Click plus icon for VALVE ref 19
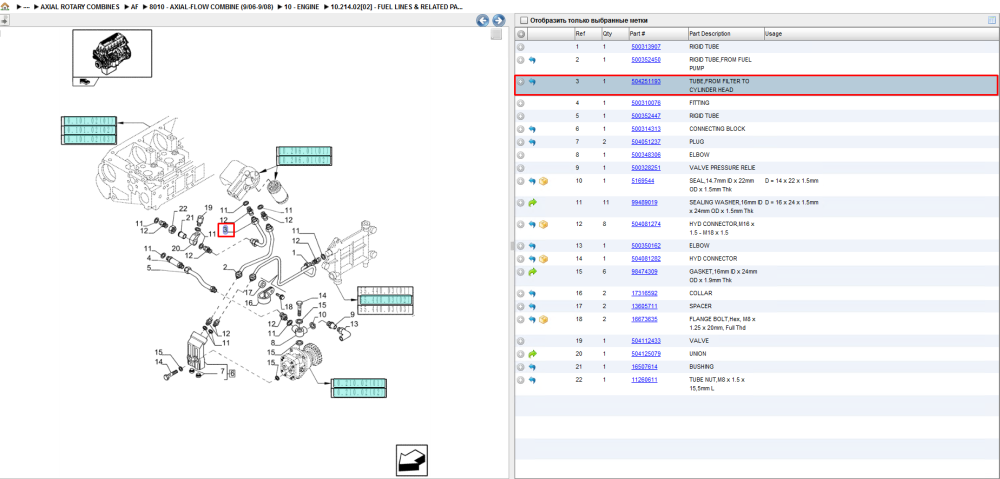The height and width of the screenshot is (479, 1000). coord(520,341)
